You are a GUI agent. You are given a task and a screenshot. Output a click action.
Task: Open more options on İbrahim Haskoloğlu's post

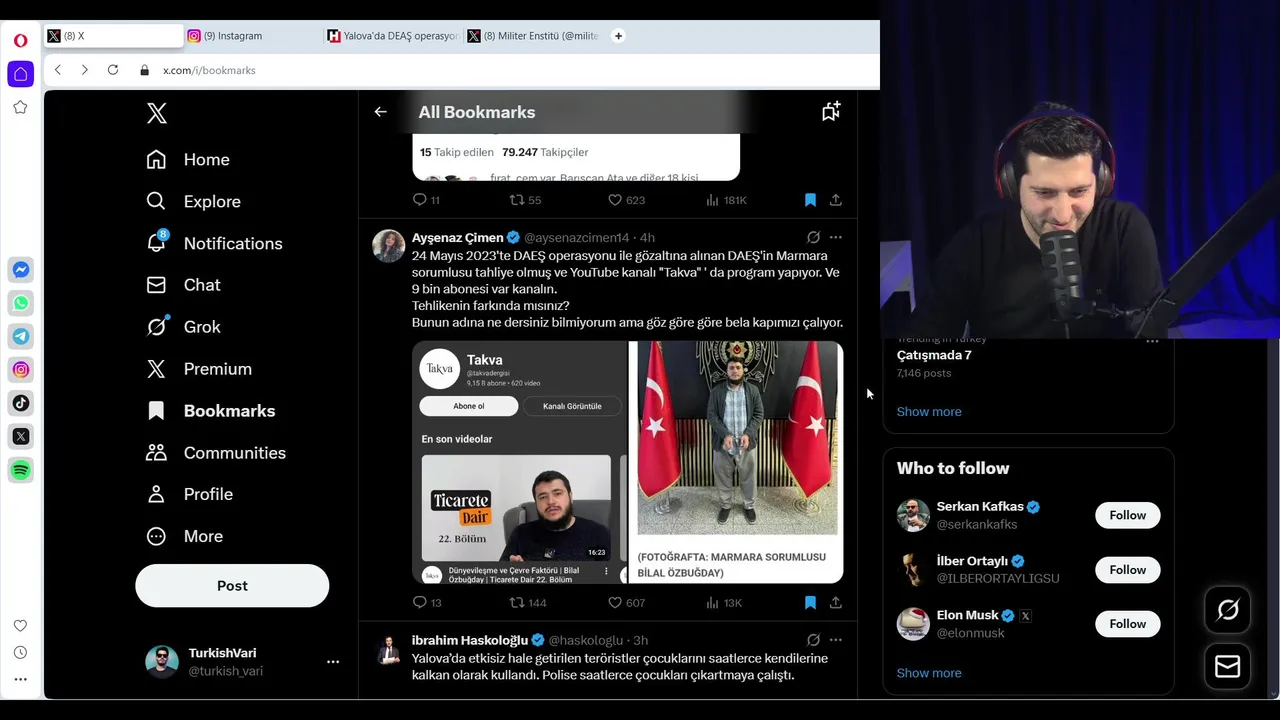[836, 640]
